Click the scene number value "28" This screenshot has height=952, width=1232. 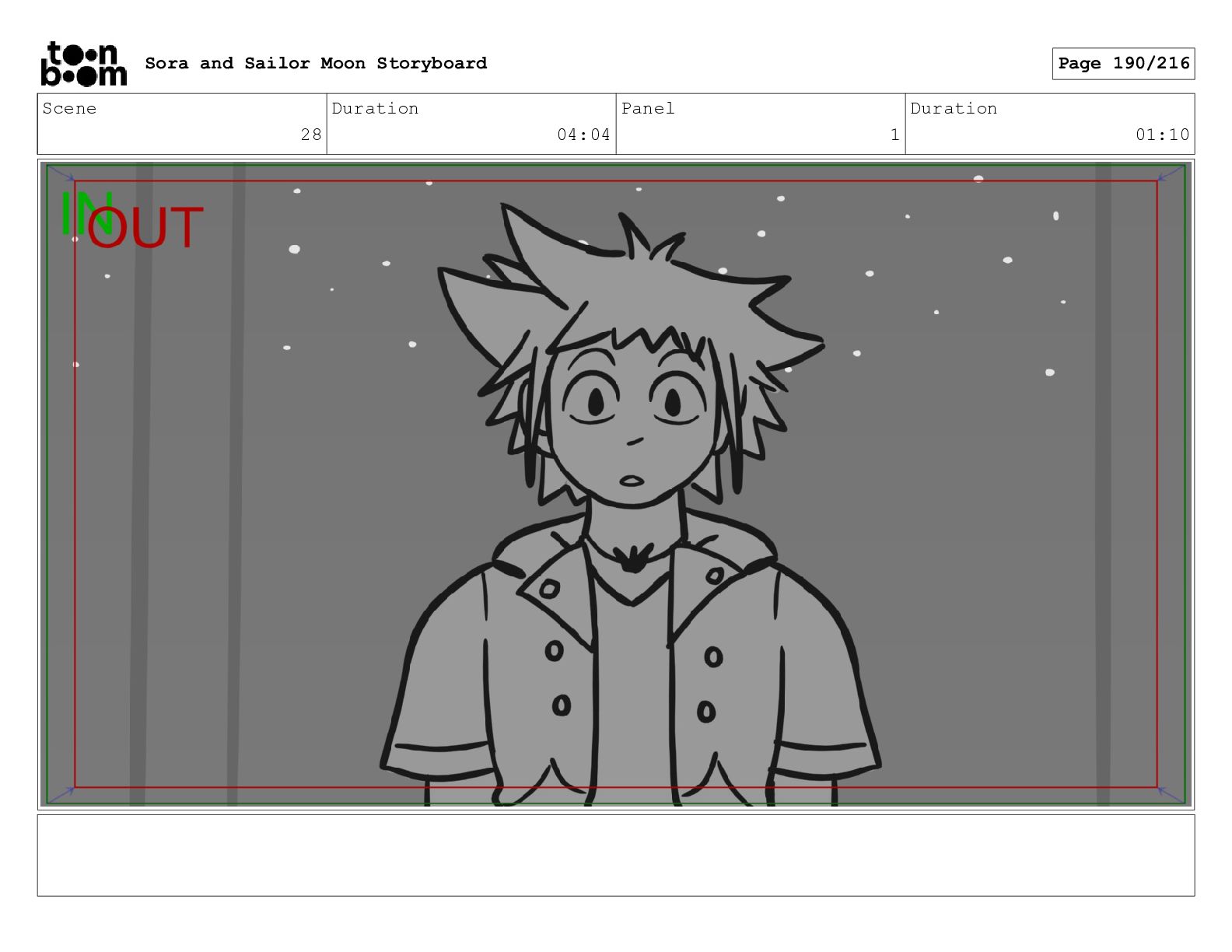[x=311, y=135]
